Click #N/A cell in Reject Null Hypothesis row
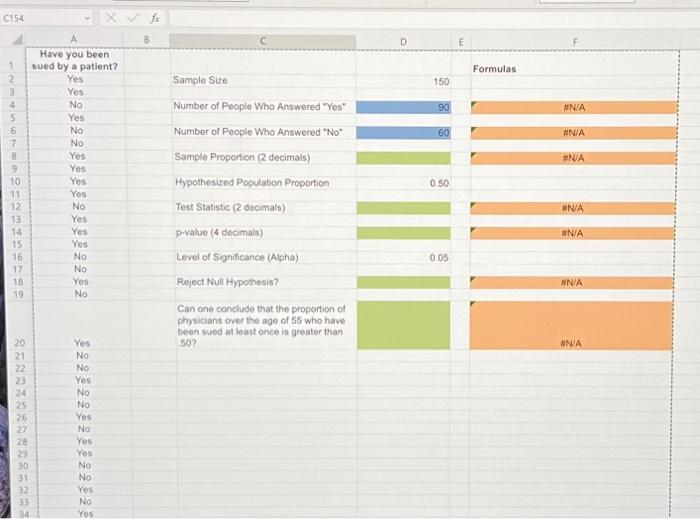Viewport: 700px width, 519px height. [572, 282]
